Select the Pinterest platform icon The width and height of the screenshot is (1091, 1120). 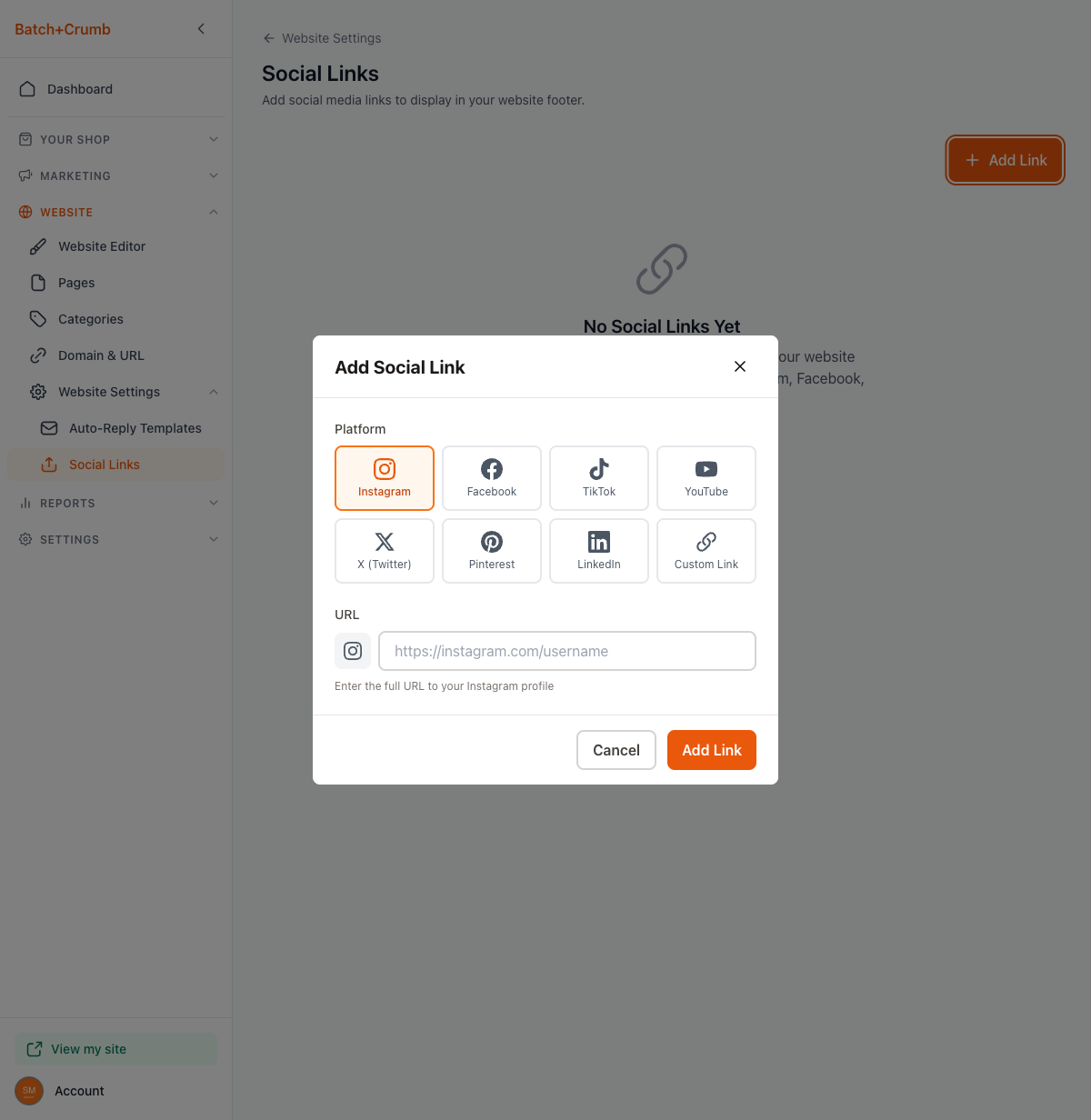pos(492,551)
